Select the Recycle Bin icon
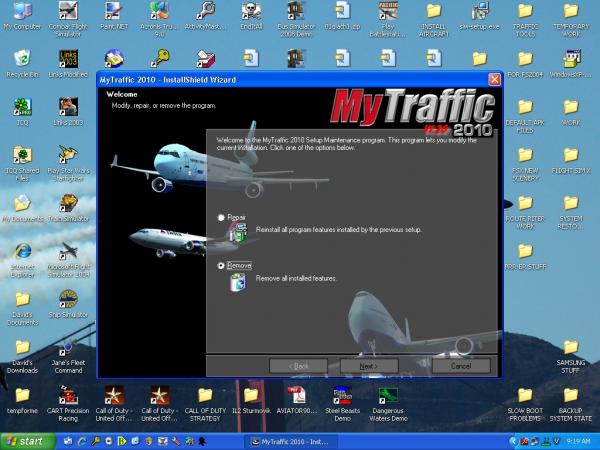The image size is (600, 450). point(22,64)
